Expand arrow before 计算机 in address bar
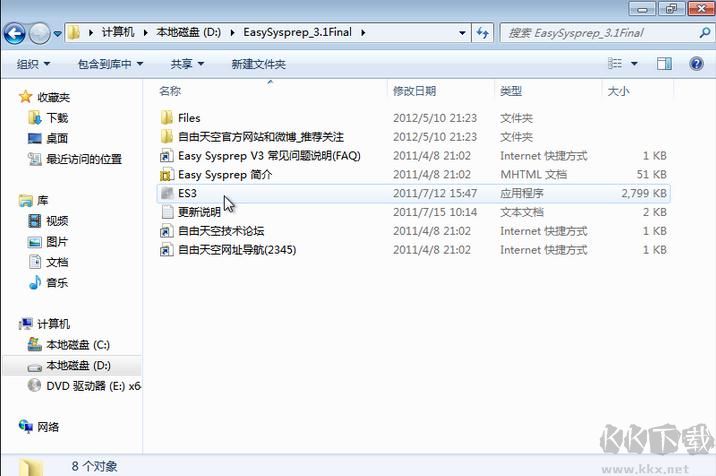The height and width of the screenshot is (476, 716). click(91, 33)
